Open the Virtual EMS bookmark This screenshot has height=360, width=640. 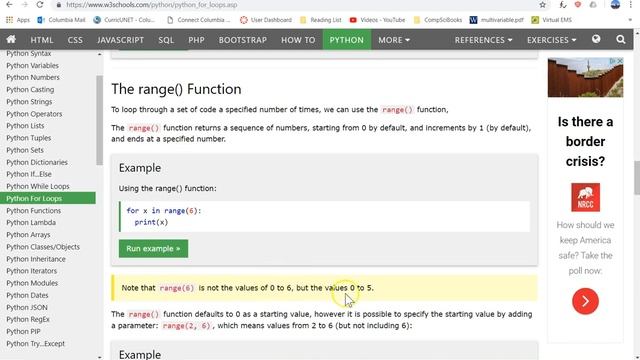pos(551,20)
